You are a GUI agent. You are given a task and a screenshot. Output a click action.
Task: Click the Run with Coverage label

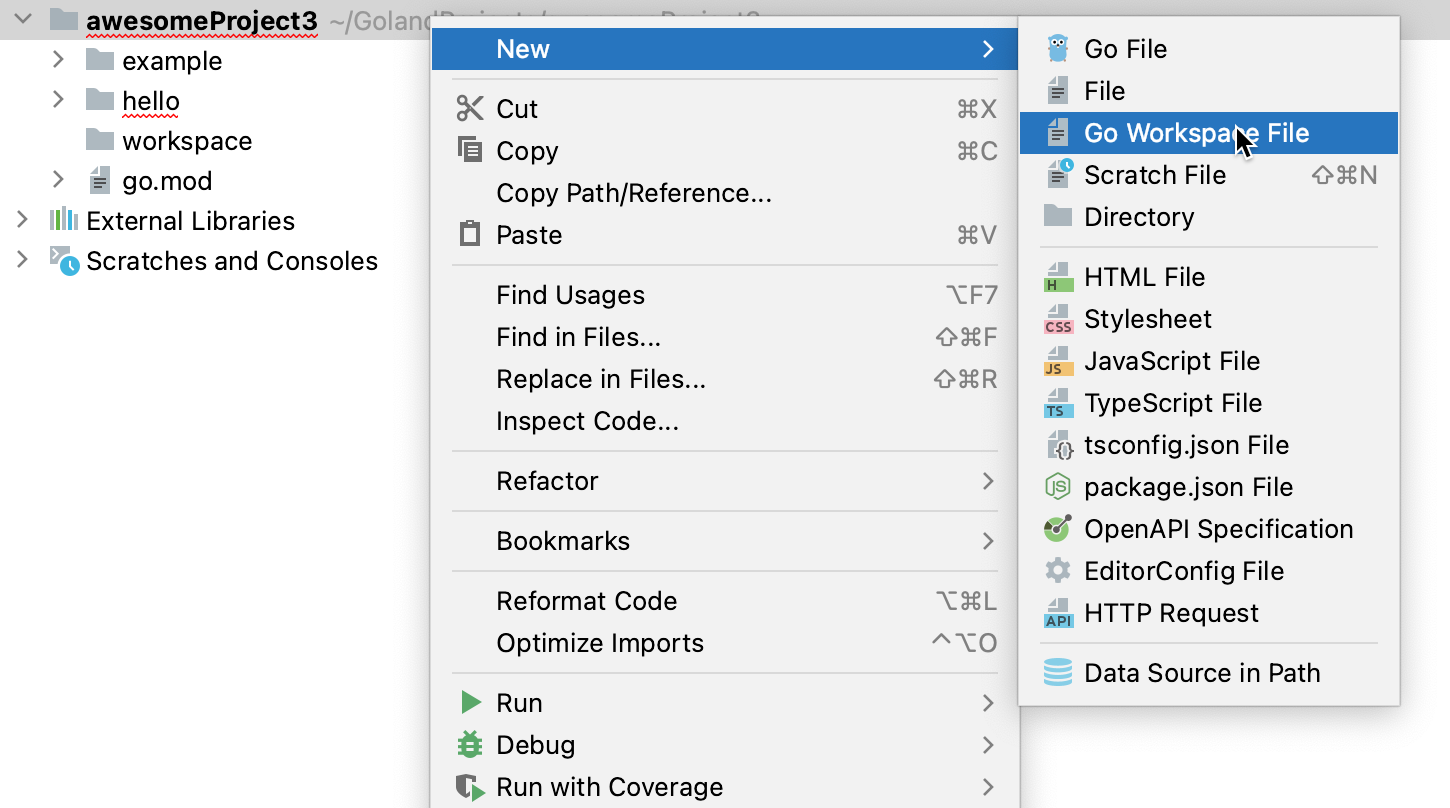(610, 787)
